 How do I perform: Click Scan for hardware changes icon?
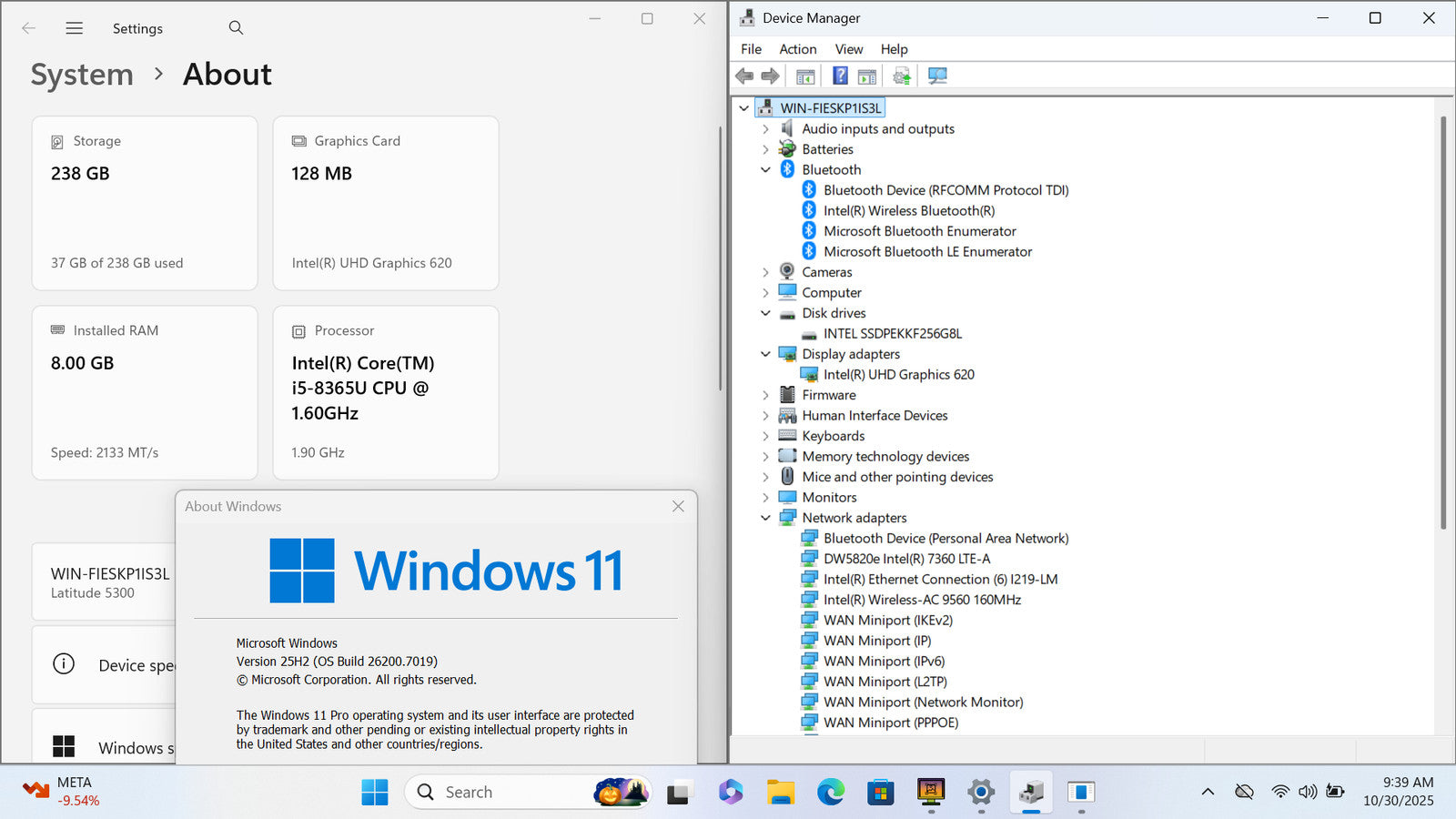click(x=937, y=76)
